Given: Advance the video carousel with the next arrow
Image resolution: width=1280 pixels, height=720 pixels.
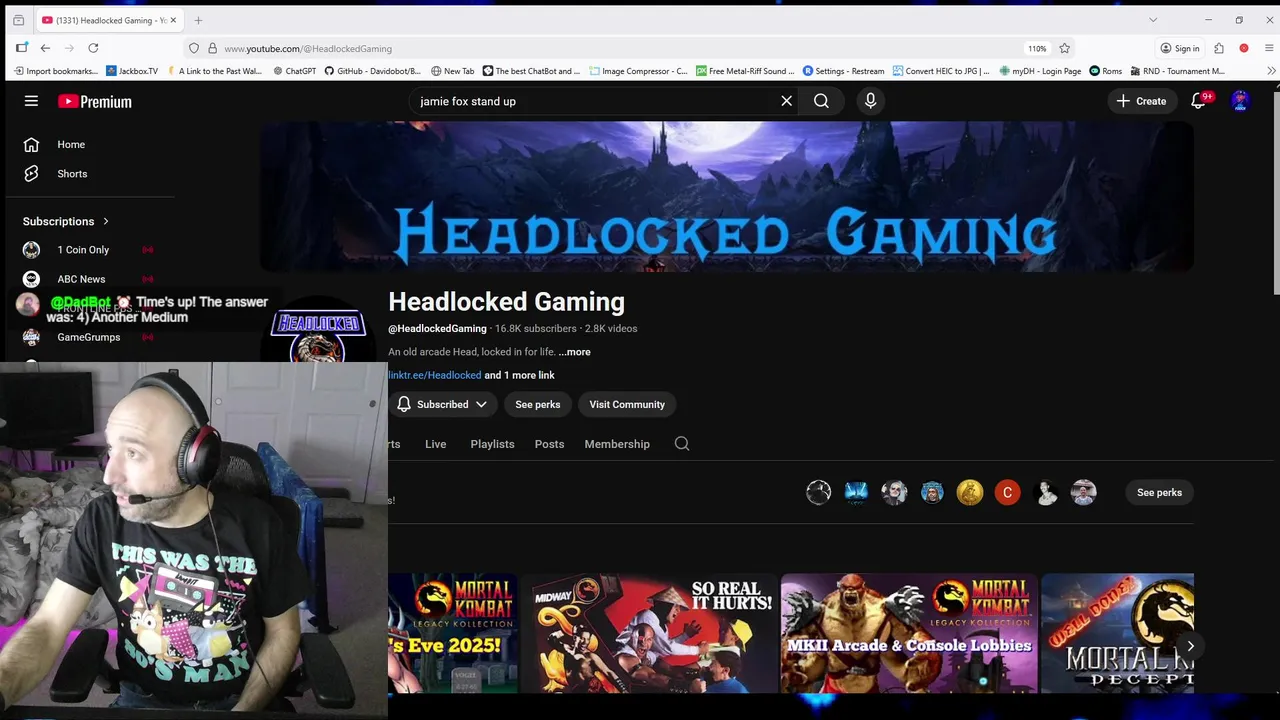Looking at the screenshot, I should pyautogui.click(x=1190, y=646).
